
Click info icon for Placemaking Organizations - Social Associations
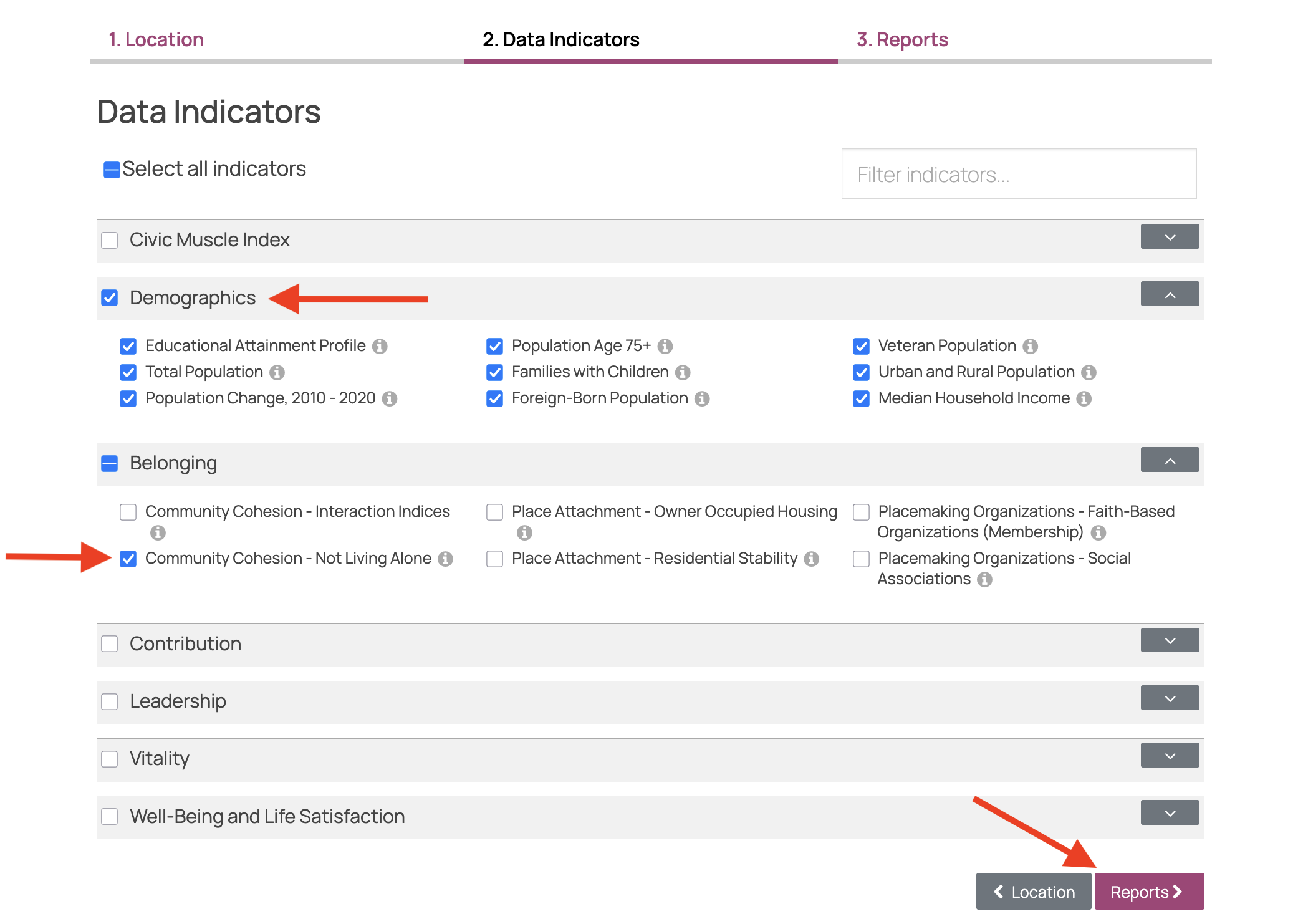click(985, 579)
